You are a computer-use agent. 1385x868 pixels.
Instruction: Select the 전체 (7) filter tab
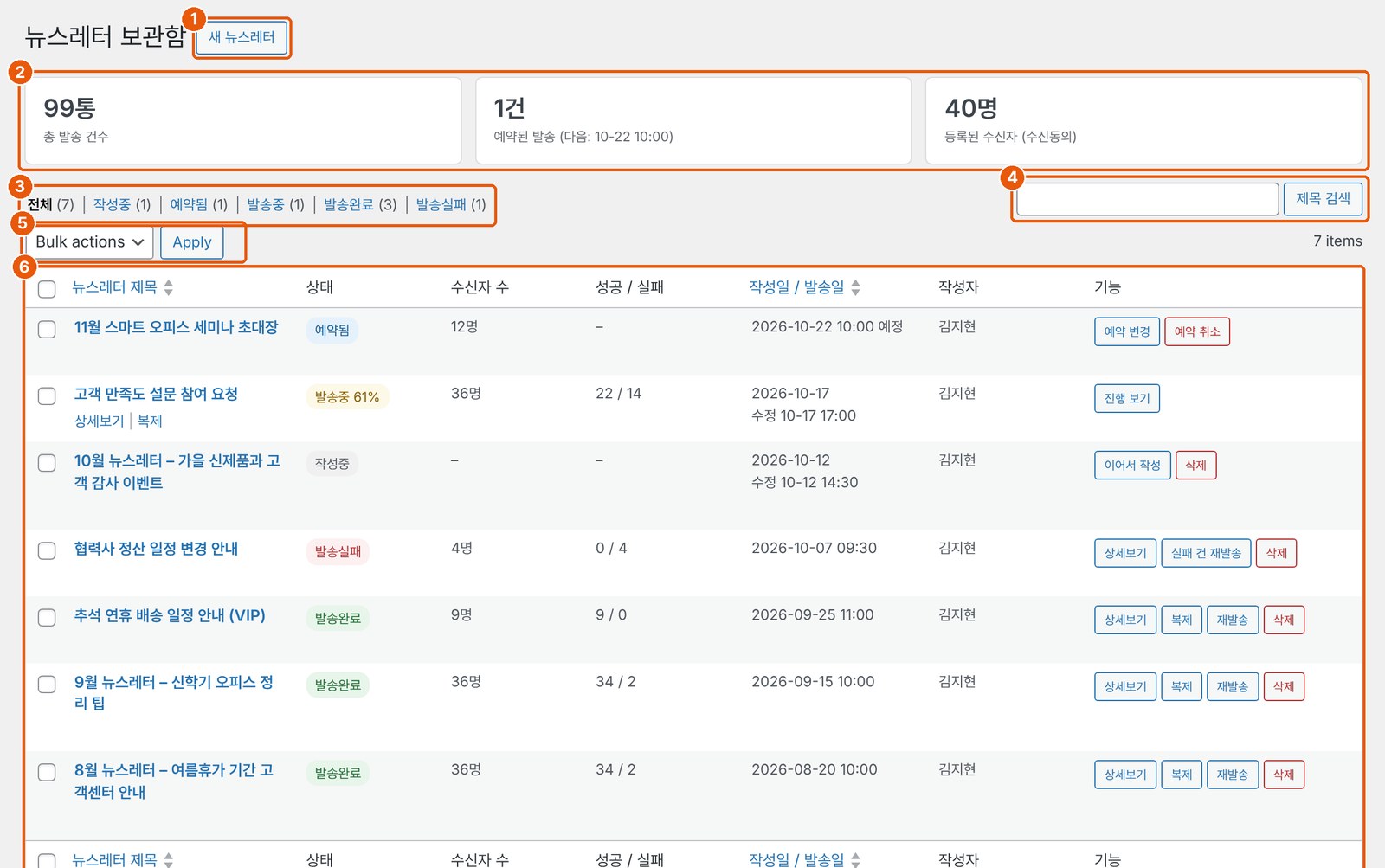tap(50, 204)
